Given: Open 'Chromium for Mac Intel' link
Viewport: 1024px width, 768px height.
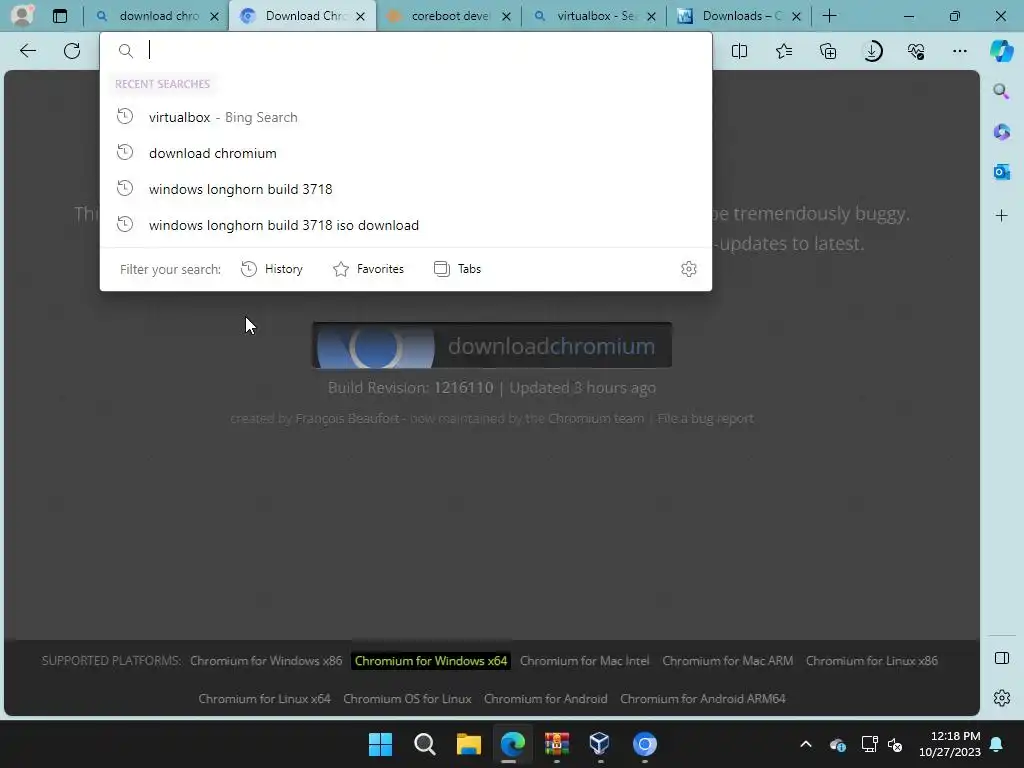Looking at the screenshot, I should click(584, 661).
